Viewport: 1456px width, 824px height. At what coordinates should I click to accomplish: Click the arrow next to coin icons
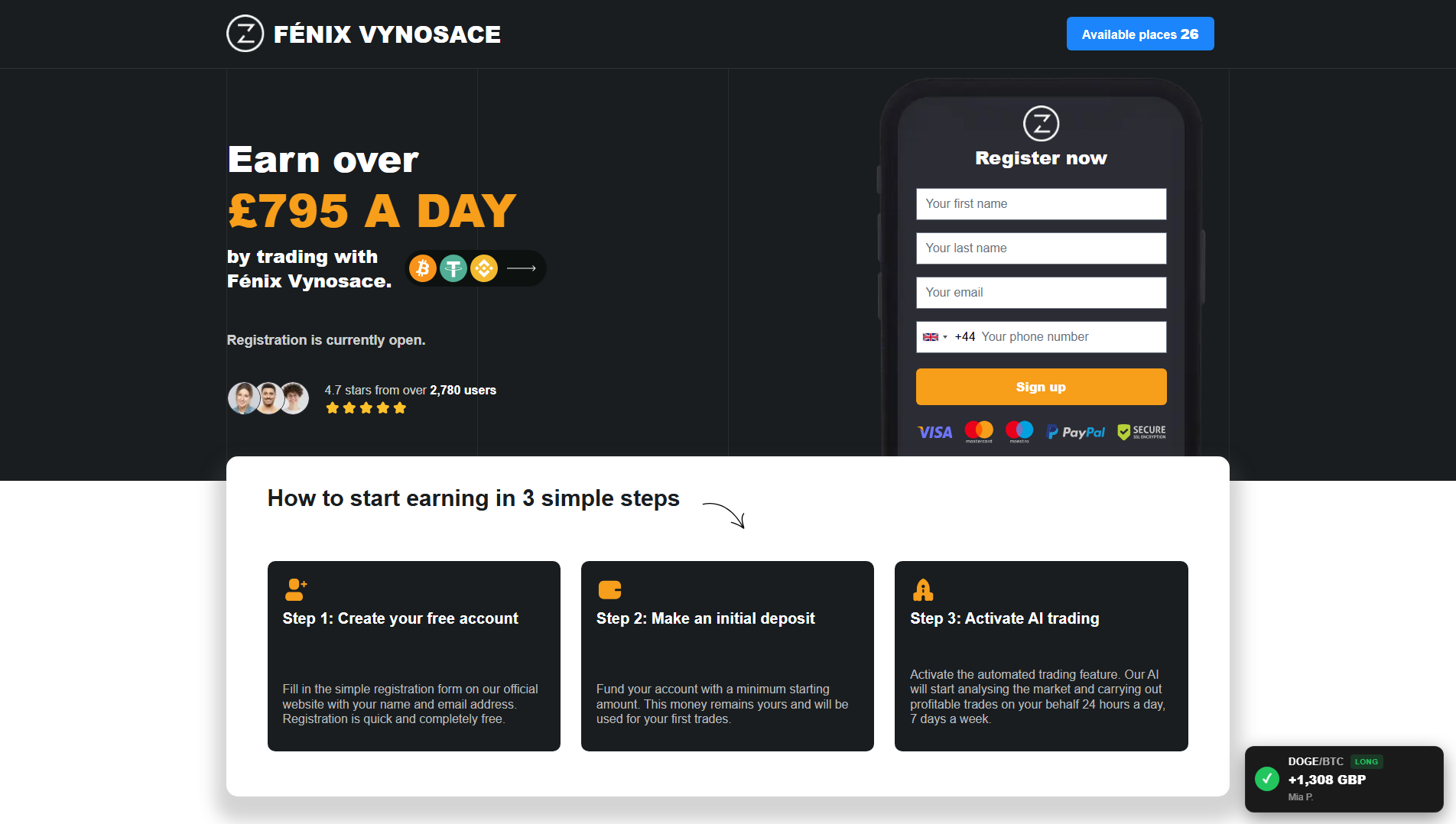click(522, 268)
